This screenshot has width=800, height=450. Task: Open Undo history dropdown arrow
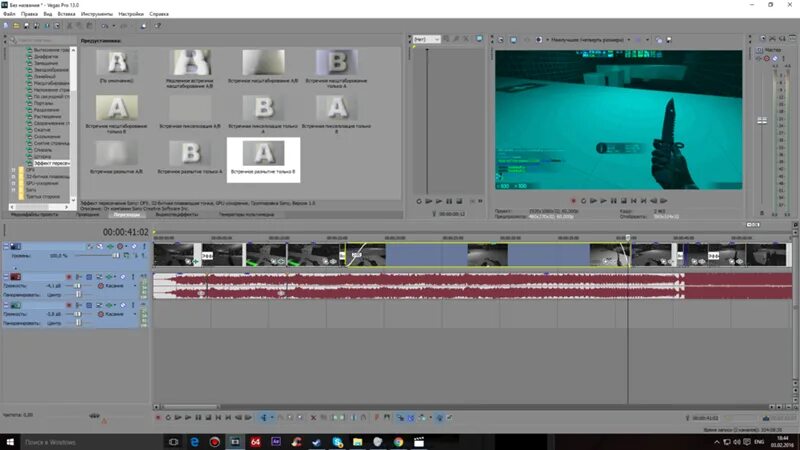click(x=113, y=26)
